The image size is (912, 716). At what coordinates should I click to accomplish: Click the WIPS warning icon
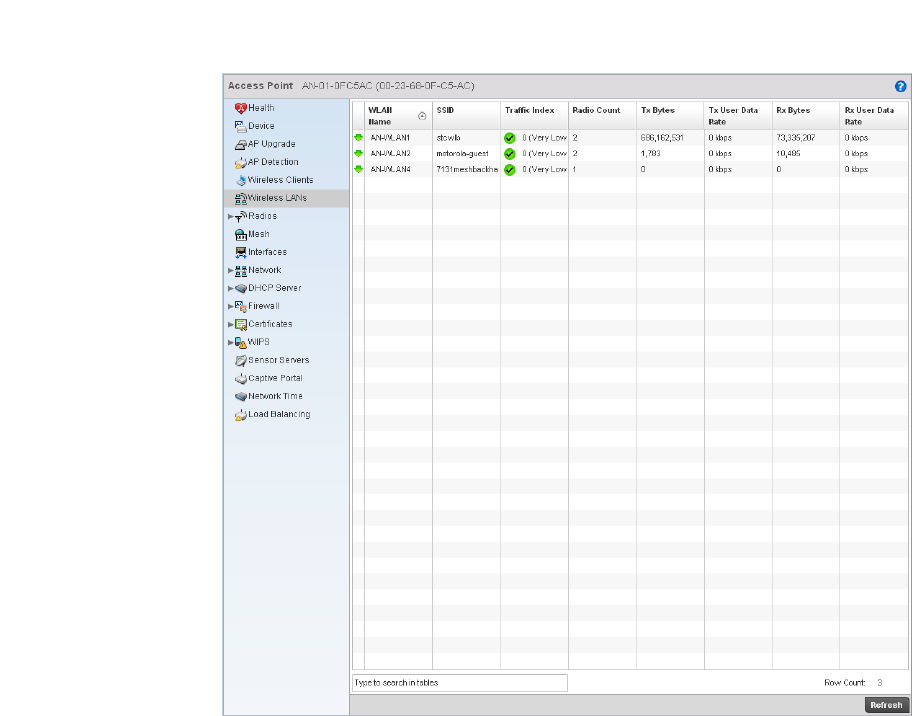click(x=241, y=343)
